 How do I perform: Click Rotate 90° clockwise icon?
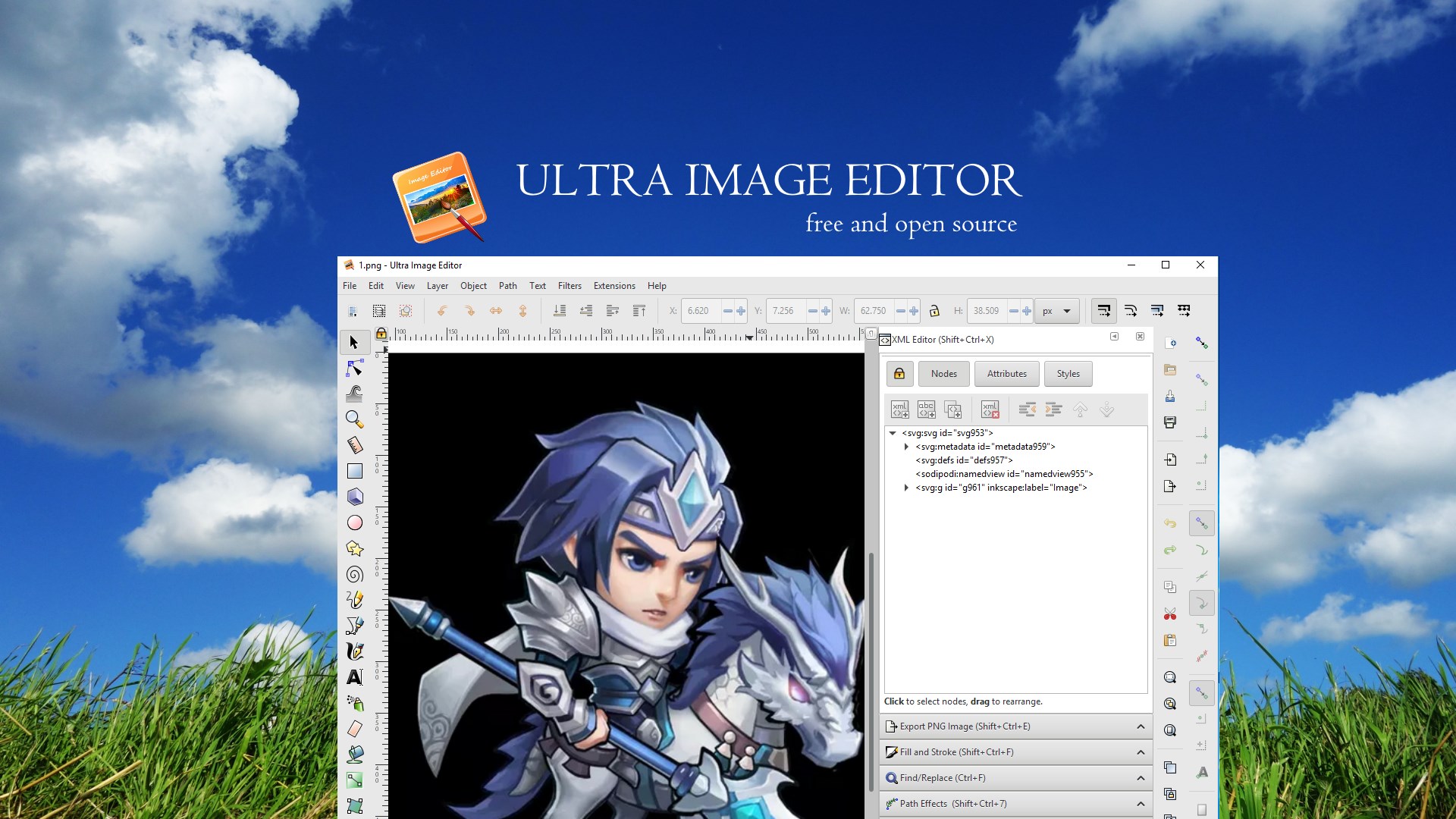(x=469, y=311)
